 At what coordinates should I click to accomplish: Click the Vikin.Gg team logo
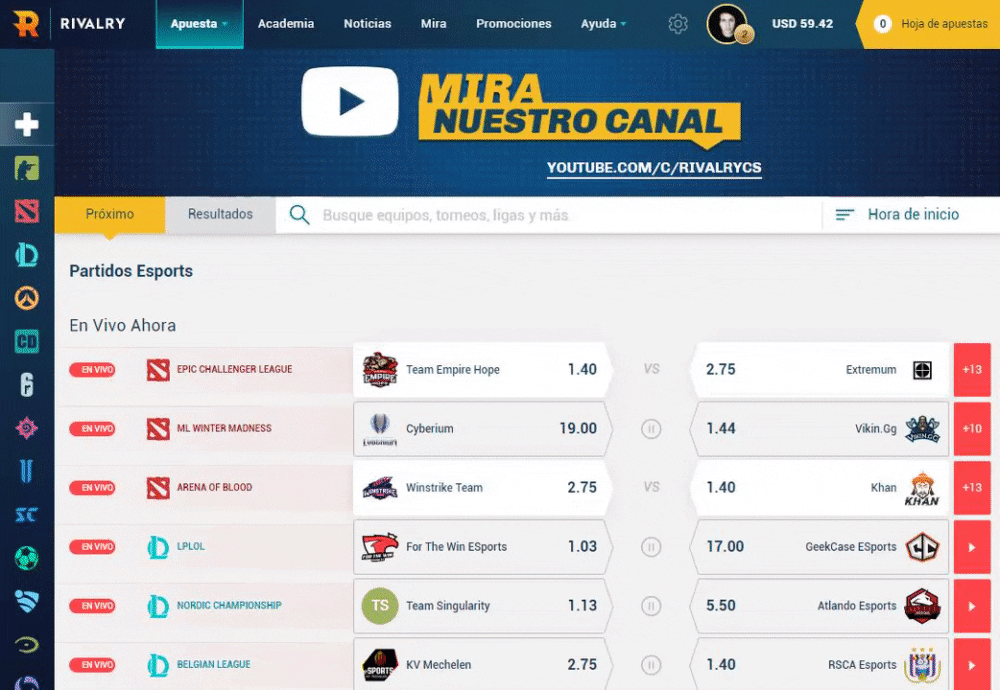click(922, 429)
